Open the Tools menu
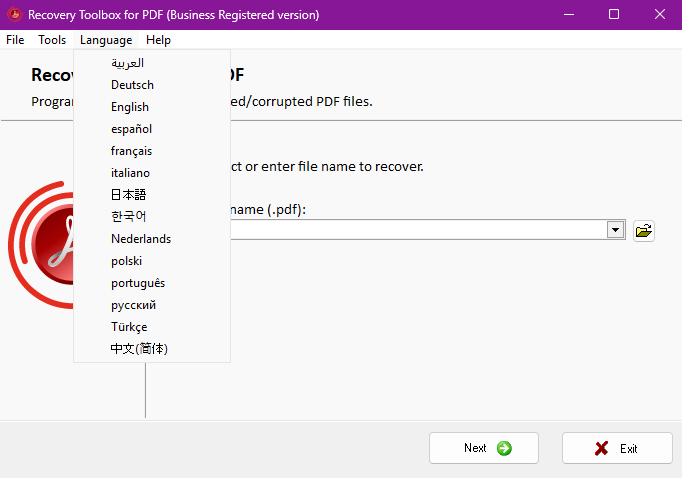Image resolution: width=682 pixels, height=478 pixels. tap(52, 40)
